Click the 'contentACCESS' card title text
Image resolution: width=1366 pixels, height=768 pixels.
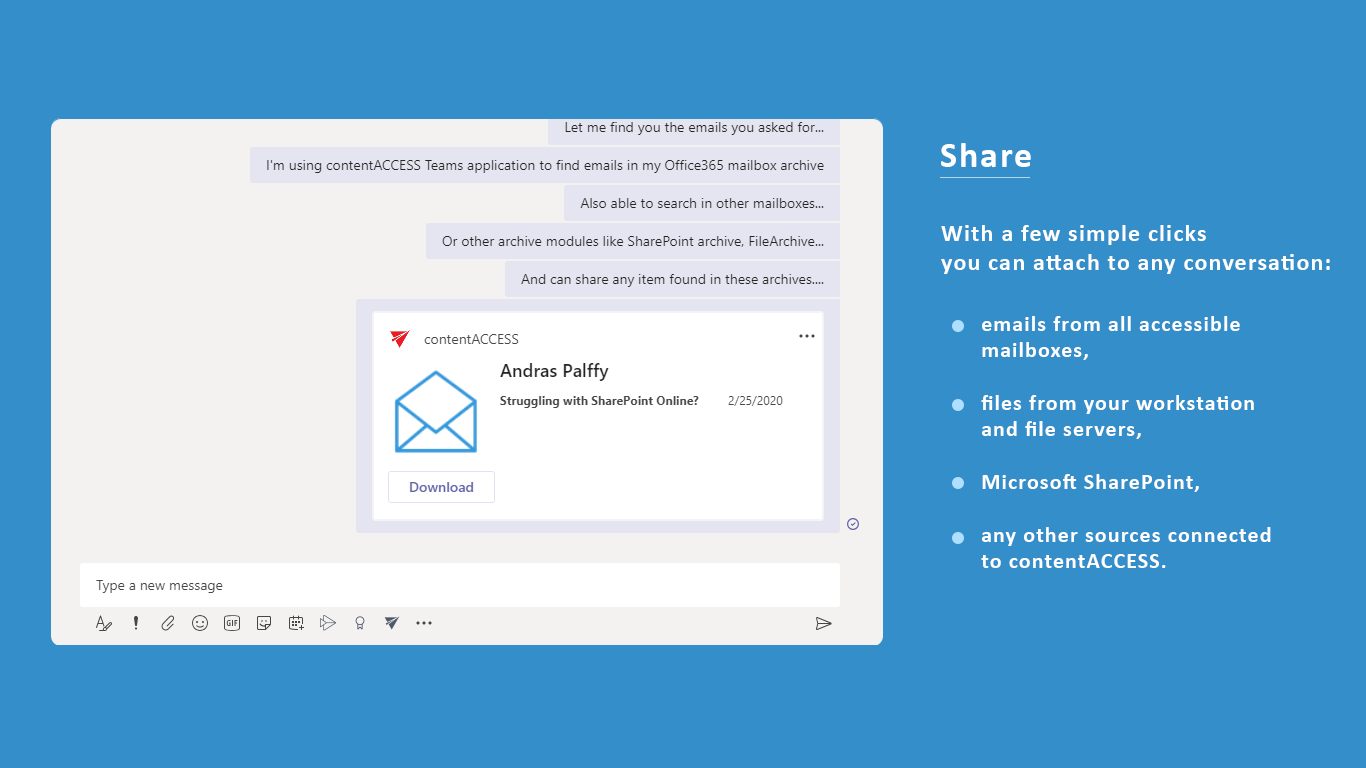coord(471,339)
